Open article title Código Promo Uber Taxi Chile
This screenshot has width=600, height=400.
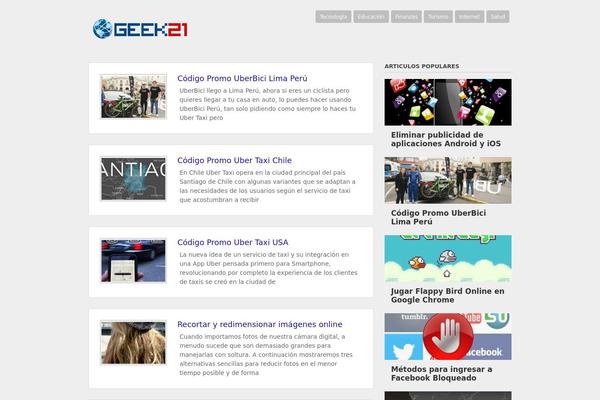235,160
